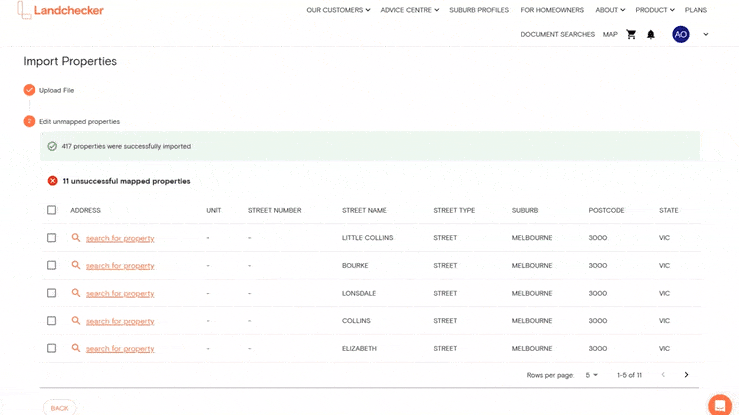Expand the Advice Centre menu
This screenshot has height=415, width=739.
pos(409,10)
